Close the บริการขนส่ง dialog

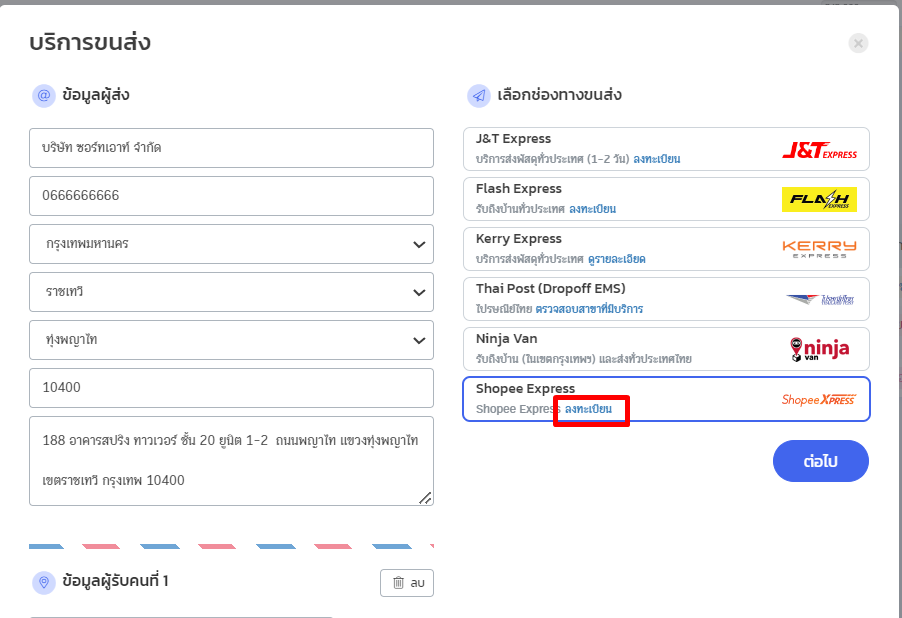pyautogui.click(x=858, y=43)
